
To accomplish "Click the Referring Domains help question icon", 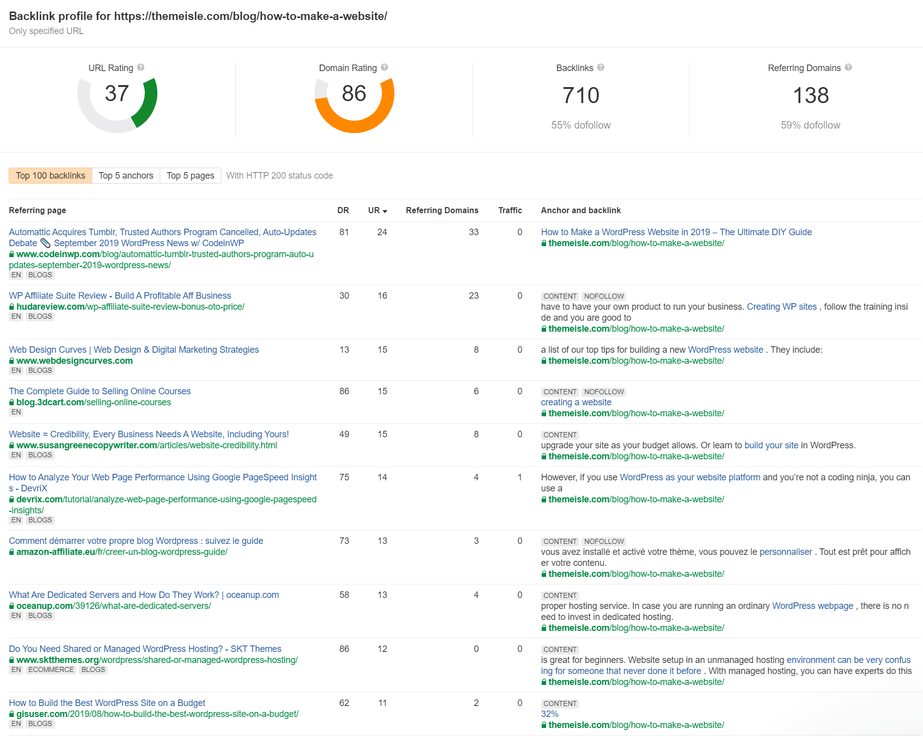I will pos(848,68).
